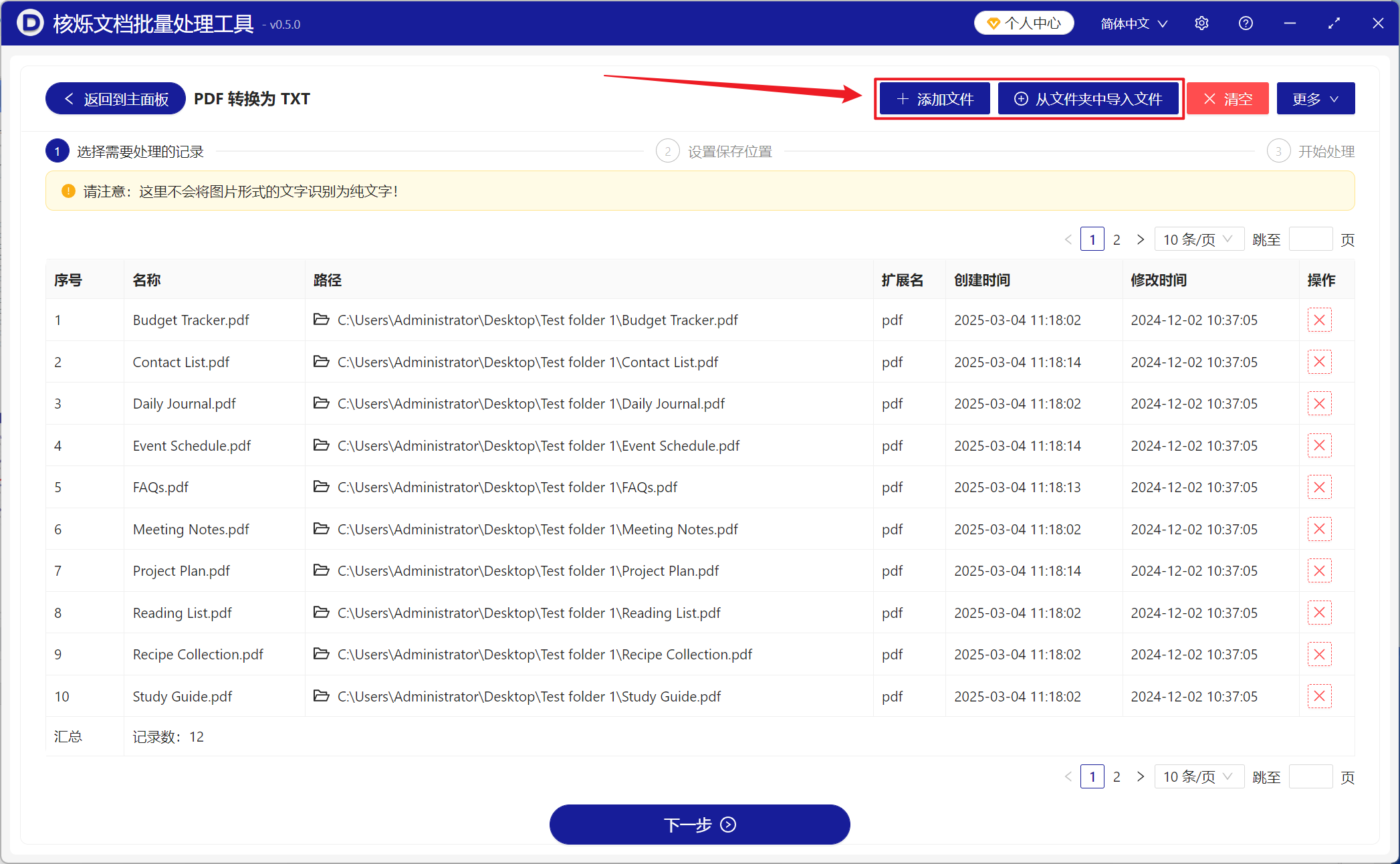This screenshot has width=1400, height=864.
Task: Remove Reading List.pdf record
Action: pyautogui.click(x=1319, y=613)
